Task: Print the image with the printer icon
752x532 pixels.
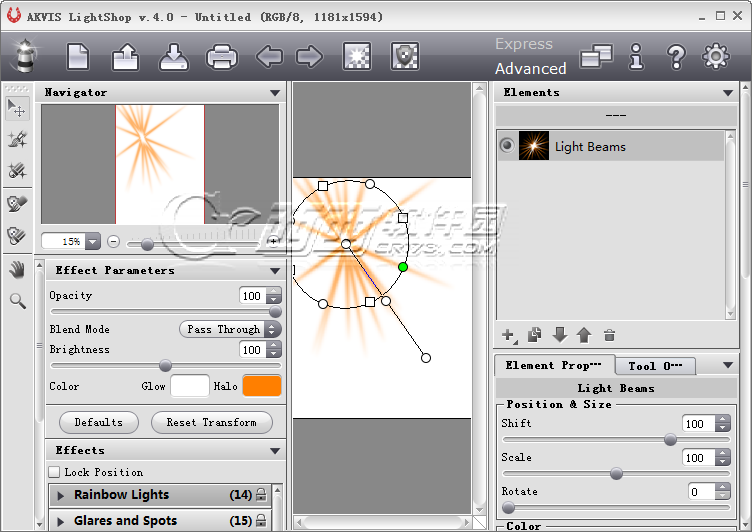Action: click(222, 58)
